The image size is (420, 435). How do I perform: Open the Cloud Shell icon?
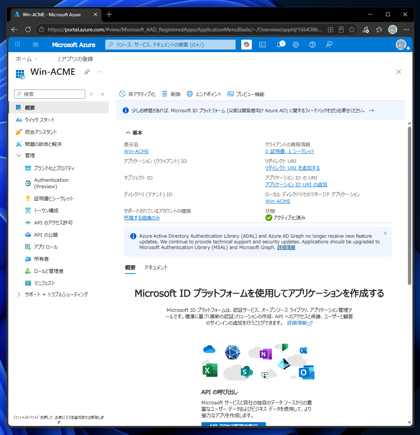[263, 44]
